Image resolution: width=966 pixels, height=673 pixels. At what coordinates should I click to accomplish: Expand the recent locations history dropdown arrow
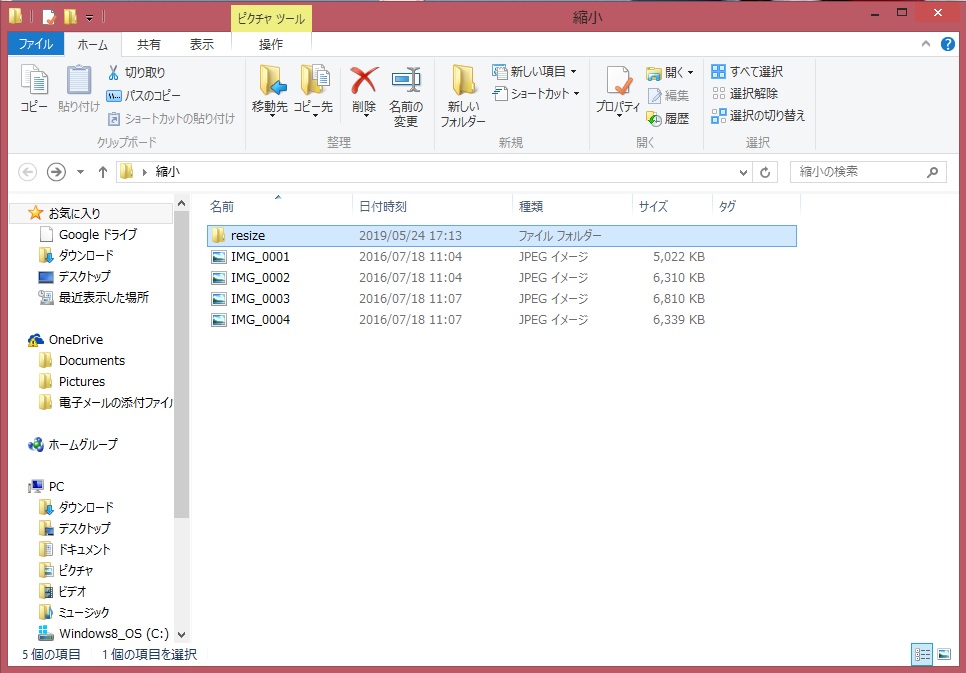pyautogui.click(x=81, y=172)
